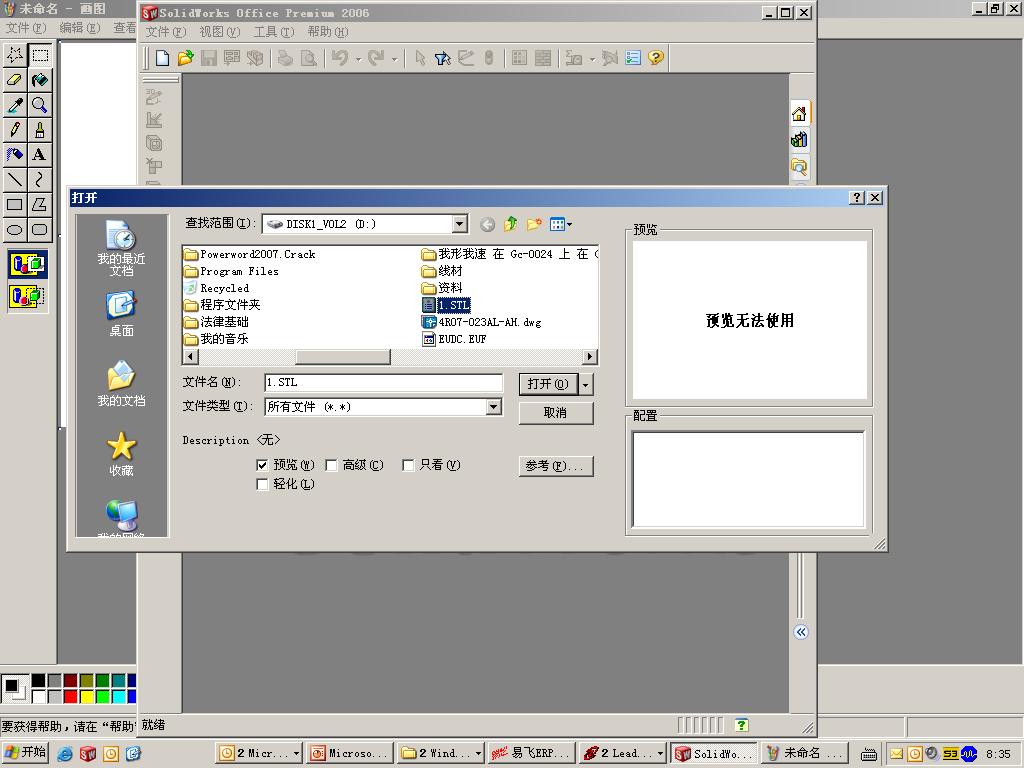1024x768 pixels.
Task: Select the Fill bucket tool in Paint
Action: coord(39,80)
